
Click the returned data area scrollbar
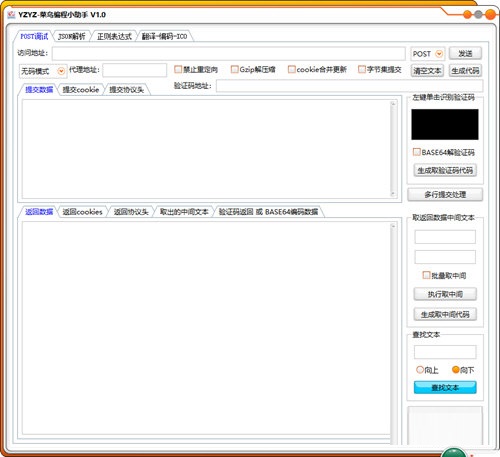[393, 333]
